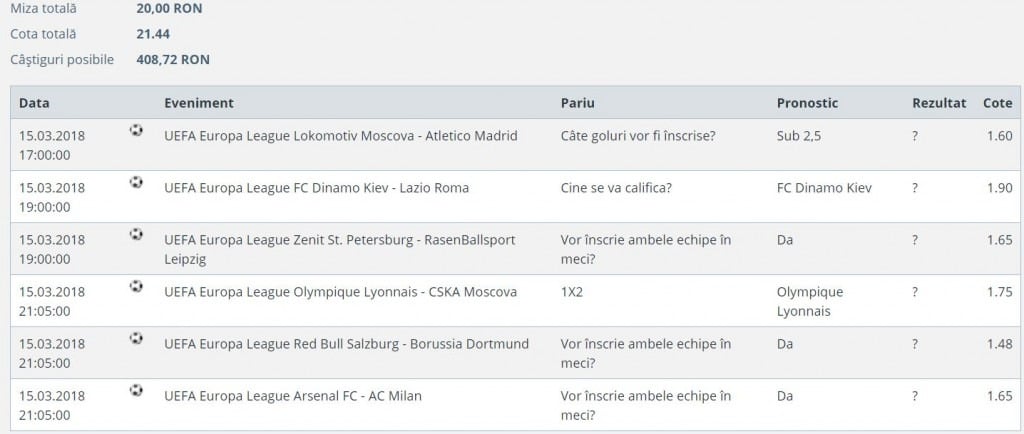Click soccer ball icon for Arsenal FC match
1024x434 pixels.
(x=136, y=390)
